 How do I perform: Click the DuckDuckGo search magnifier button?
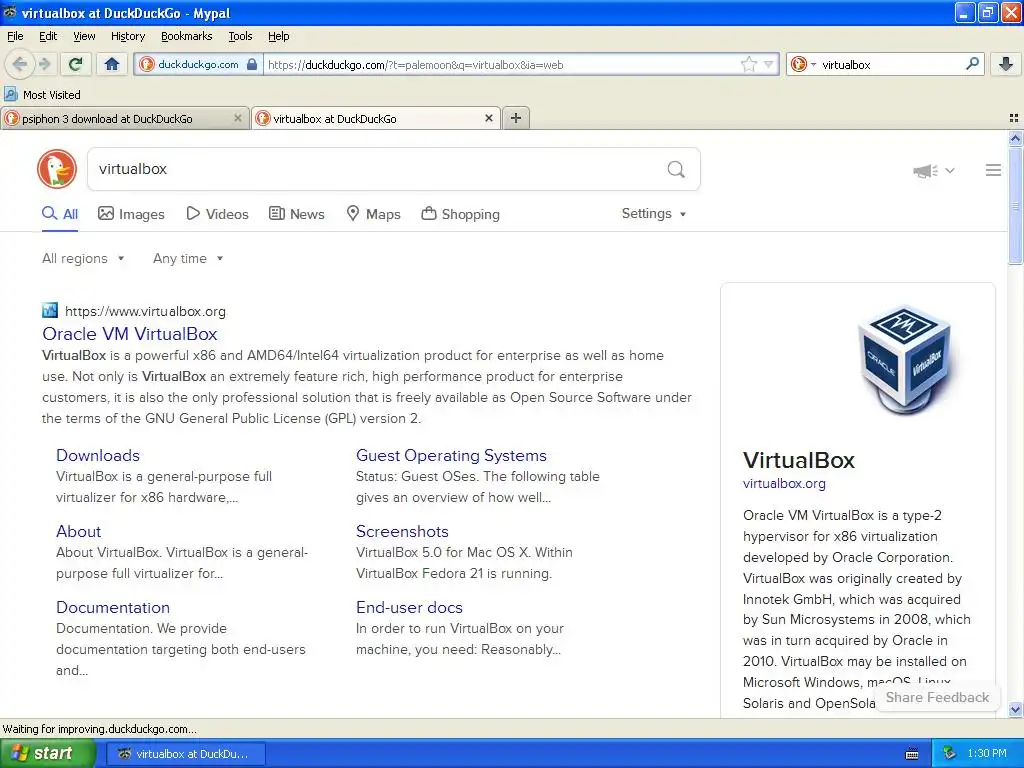(676, 169)
